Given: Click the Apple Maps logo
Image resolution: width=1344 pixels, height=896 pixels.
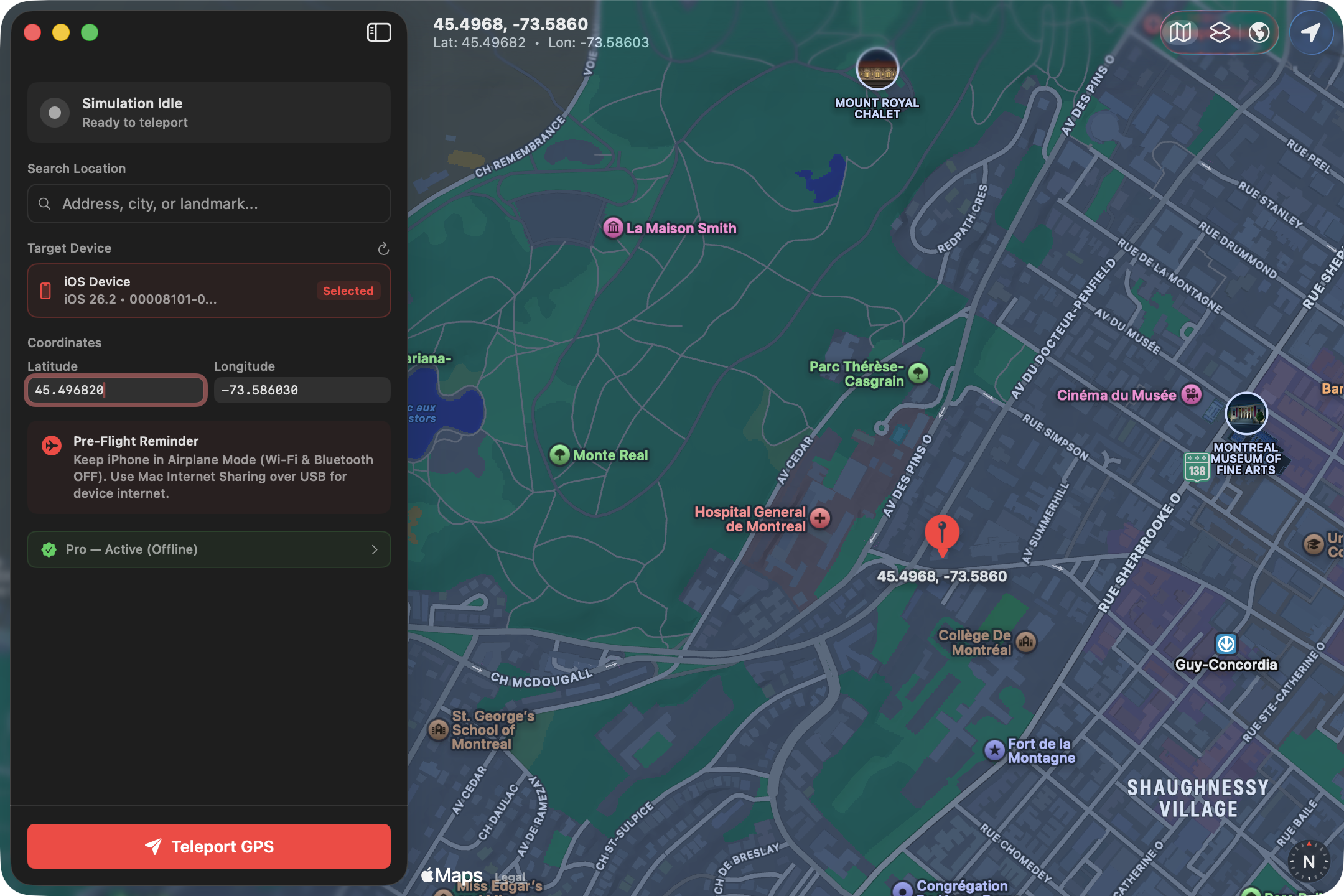Looking at the screenshot, I should 452,875.
